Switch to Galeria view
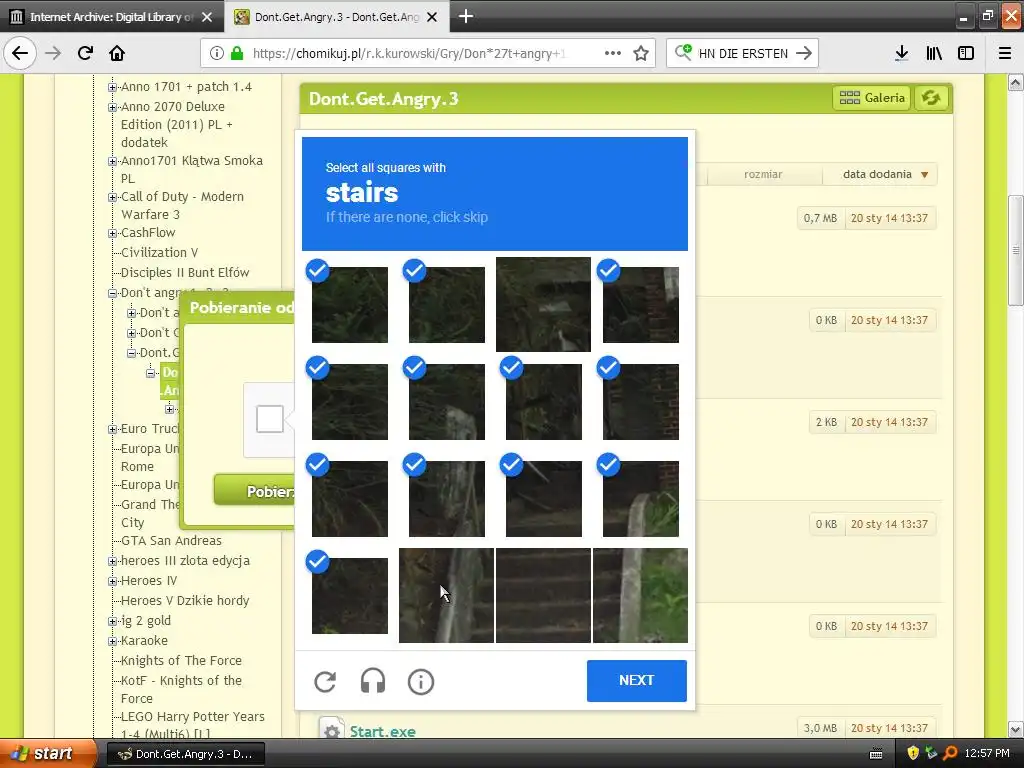This screenshot has width=1024, height=768. [x=872, y=98]
